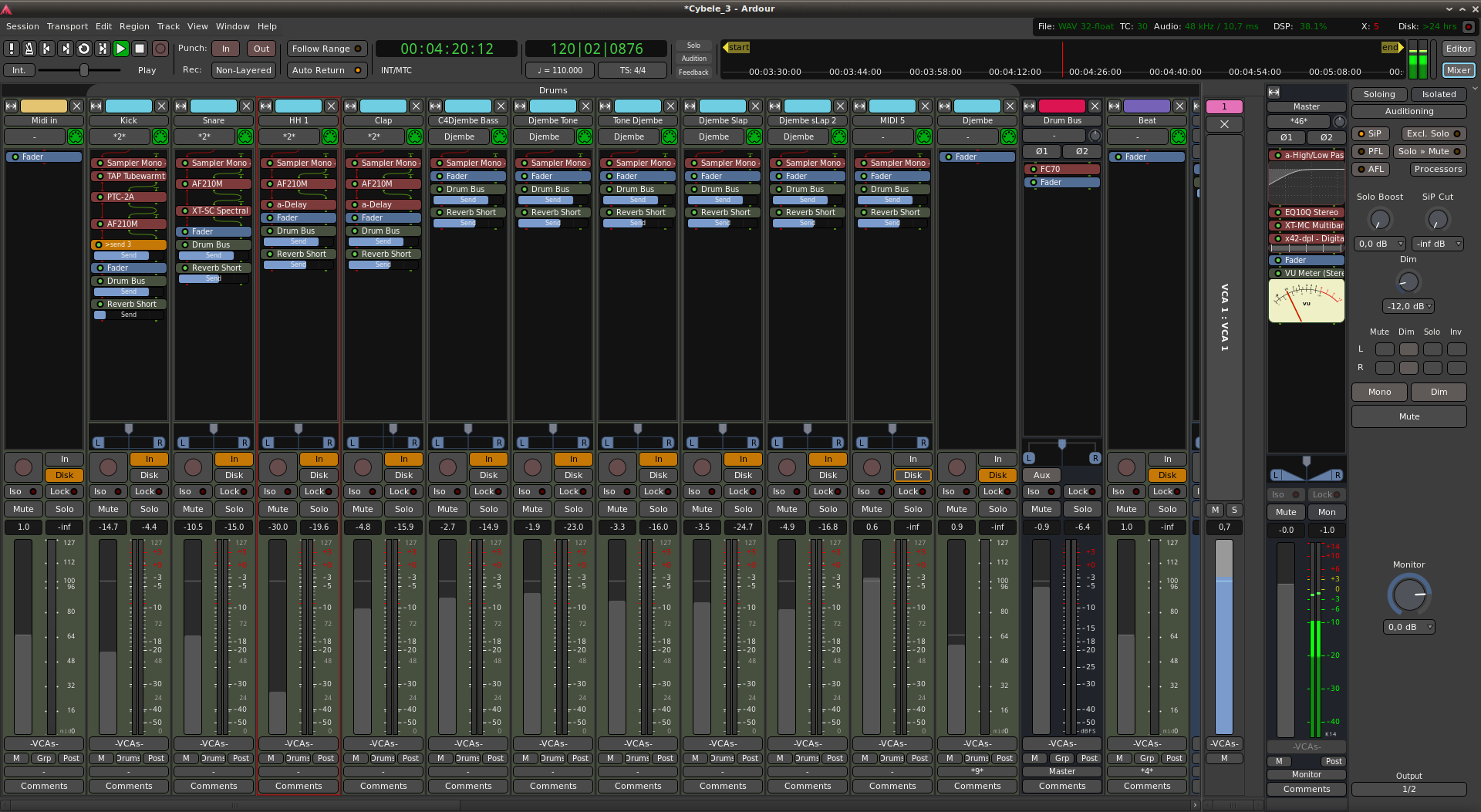1481x812 pixels.
Task: Click the Kick gain entry -14.7
Action: tap(109, 527)
